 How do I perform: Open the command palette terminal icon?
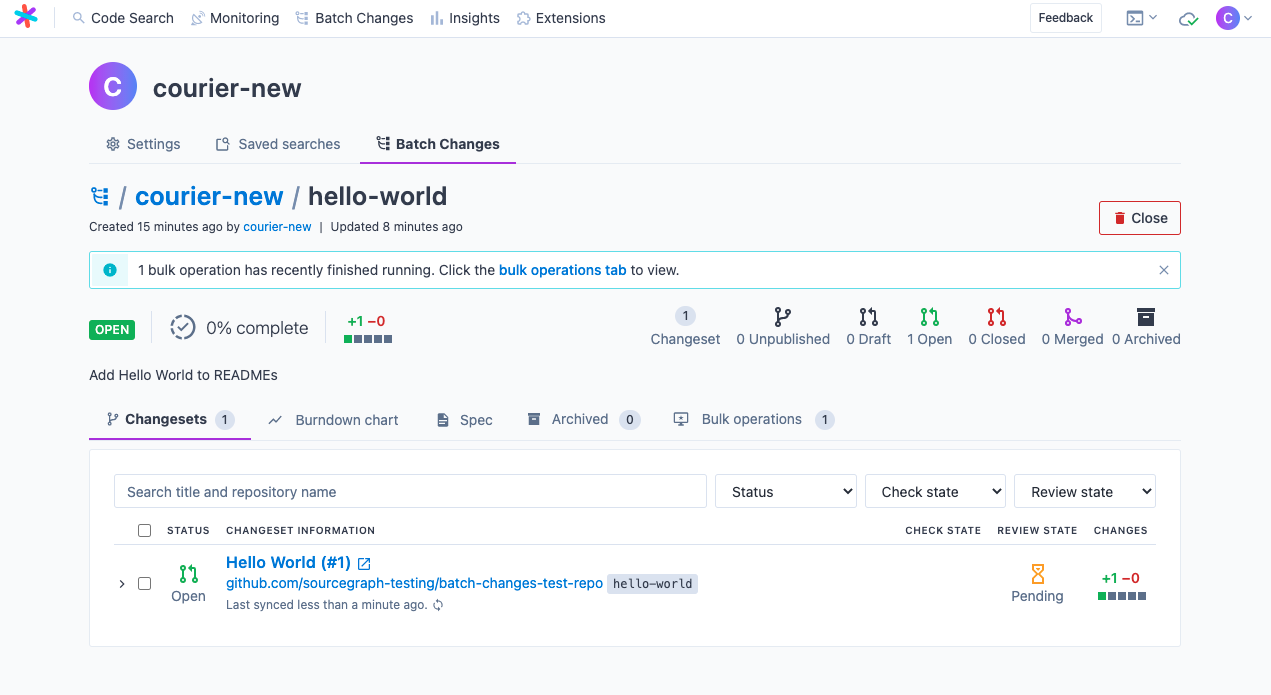pyautogui.click(x=1136, y=17)
